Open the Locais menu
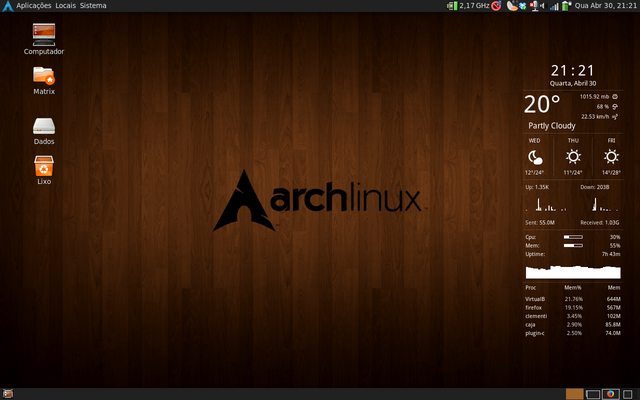The image size is (640, 400). 65,6
